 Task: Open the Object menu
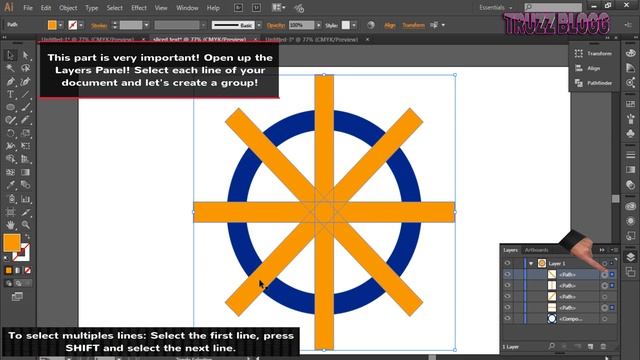coord(68,8)
